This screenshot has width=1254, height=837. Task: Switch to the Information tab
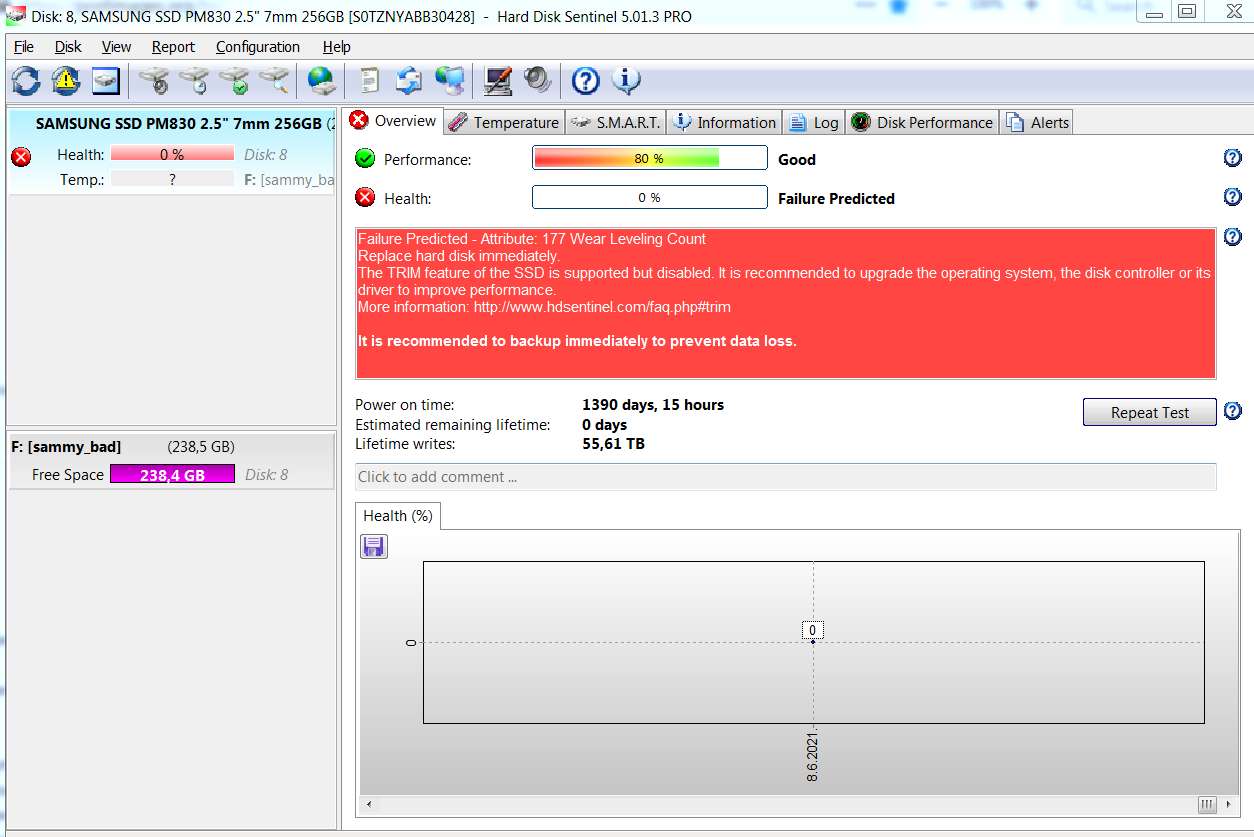[x=725, y=122]
